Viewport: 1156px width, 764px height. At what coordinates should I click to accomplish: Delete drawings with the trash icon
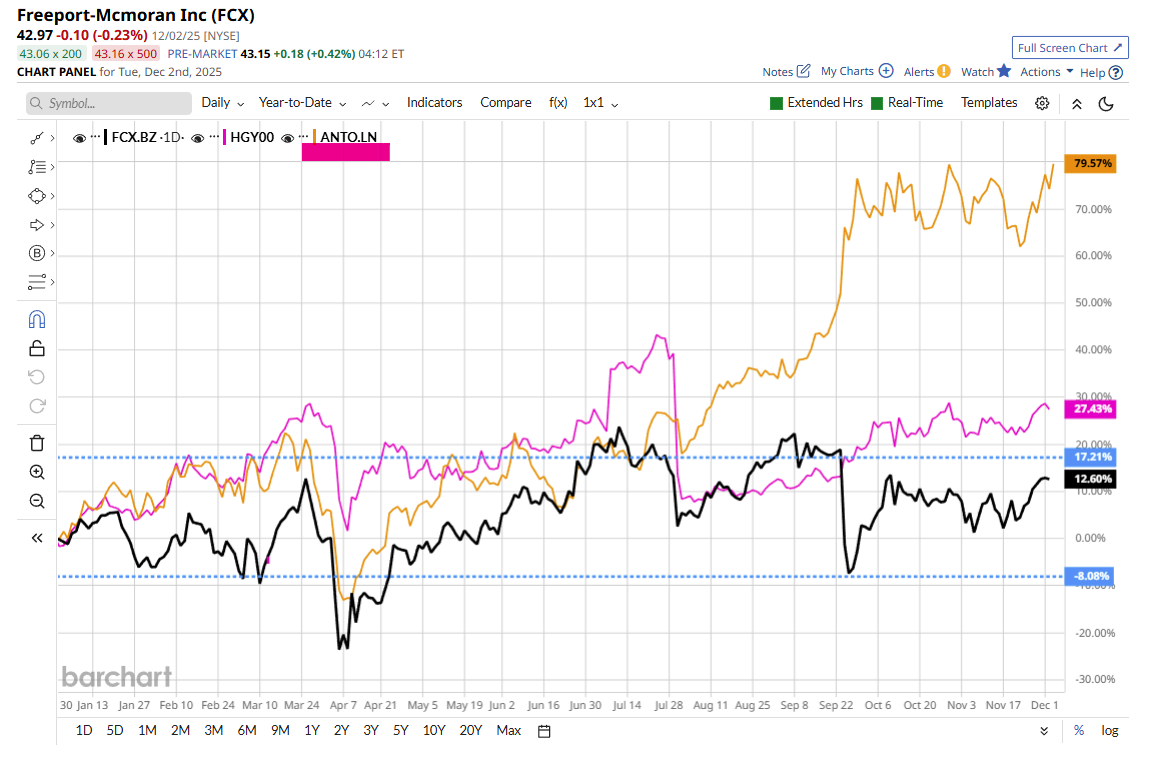(x=37, y=443)
